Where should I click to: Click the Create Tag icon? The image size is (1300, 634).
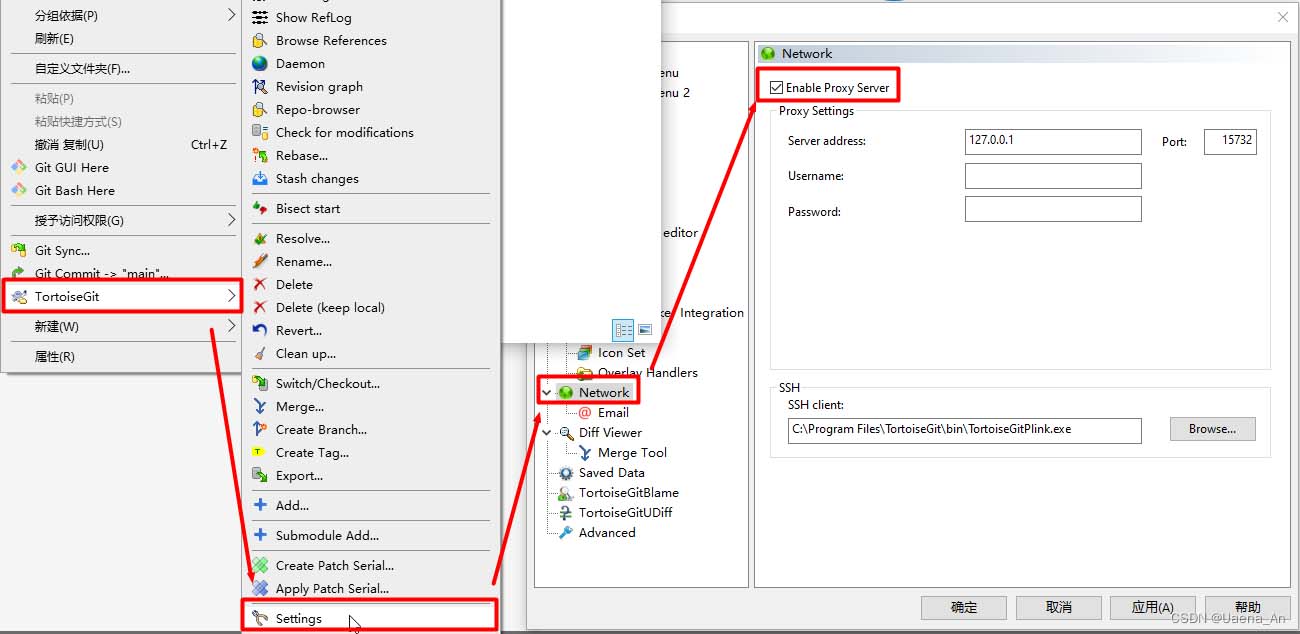pyautogui.click(x=260, y=452)
